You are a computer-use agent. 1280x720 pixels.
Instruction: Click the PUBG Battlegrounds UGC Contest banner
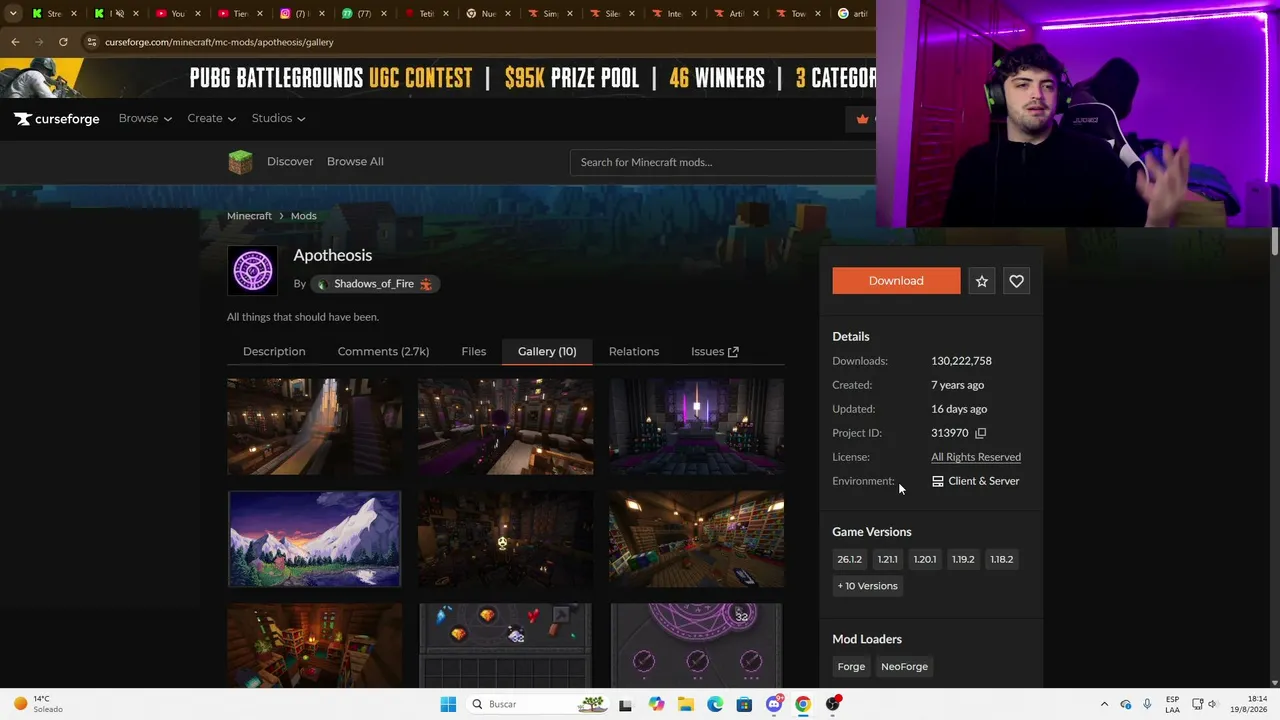(x=438, y=78)
